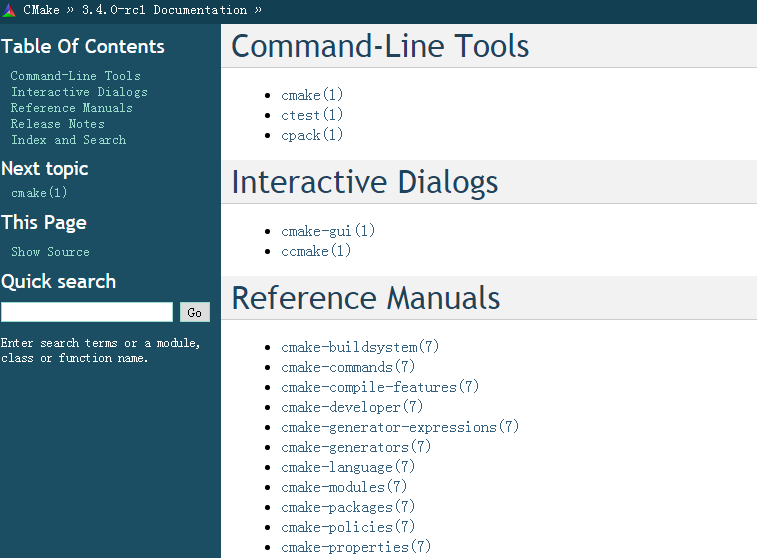Open cmake(1) under Command-Line Tools
The image size is (757, 558).
pyautogui.click(x=312, y=95)
